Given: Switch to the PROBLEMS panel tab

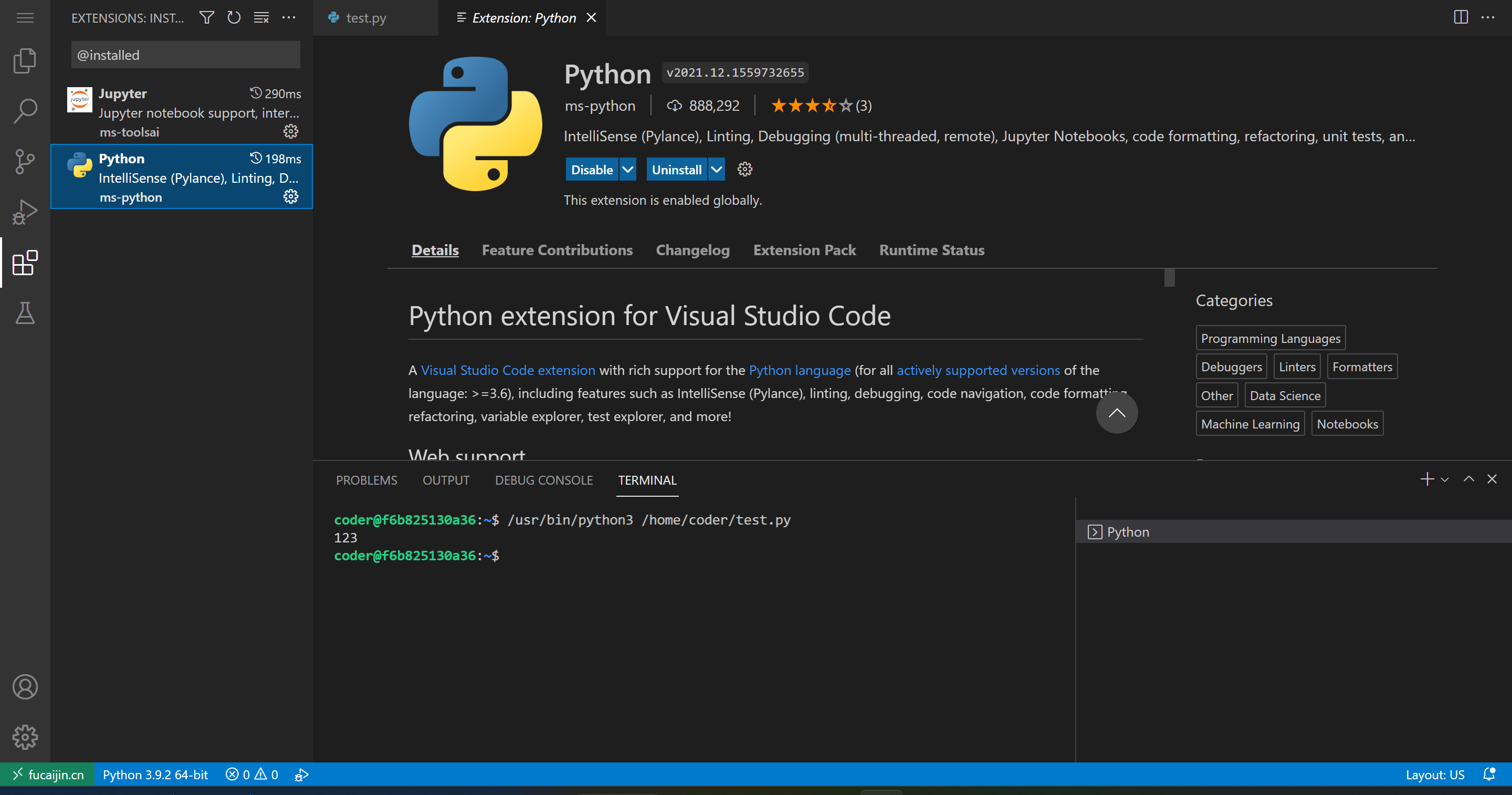Looking at the screenshot, I should (x=366, y=480).
